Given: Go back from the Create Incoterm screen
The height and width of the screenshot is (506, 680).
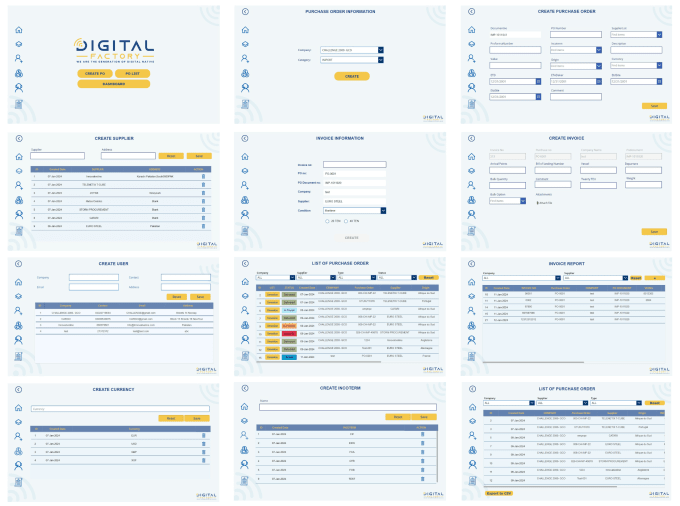Looking at the screenshot, I should (x=245, y=388).
